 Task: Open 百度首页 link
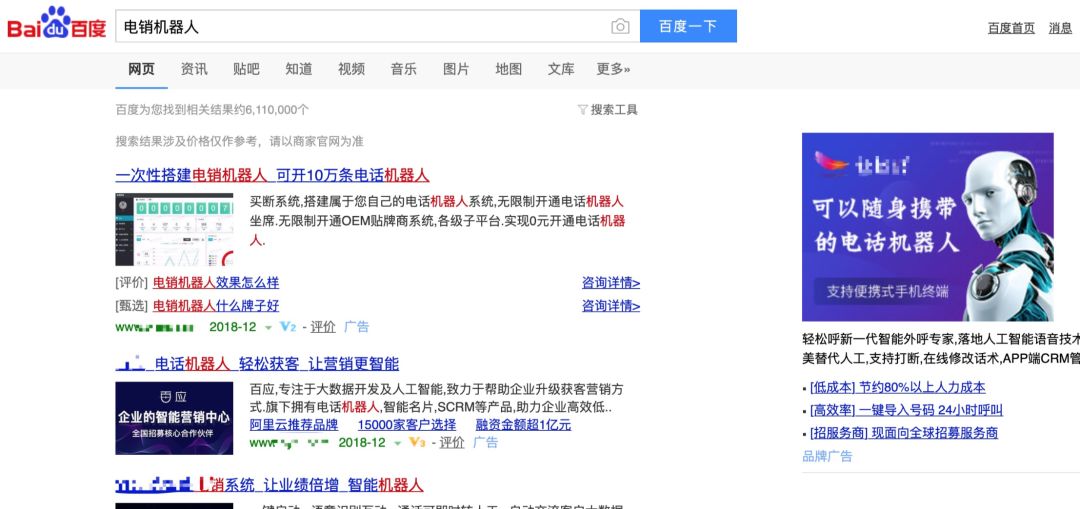click(1011, 28)
